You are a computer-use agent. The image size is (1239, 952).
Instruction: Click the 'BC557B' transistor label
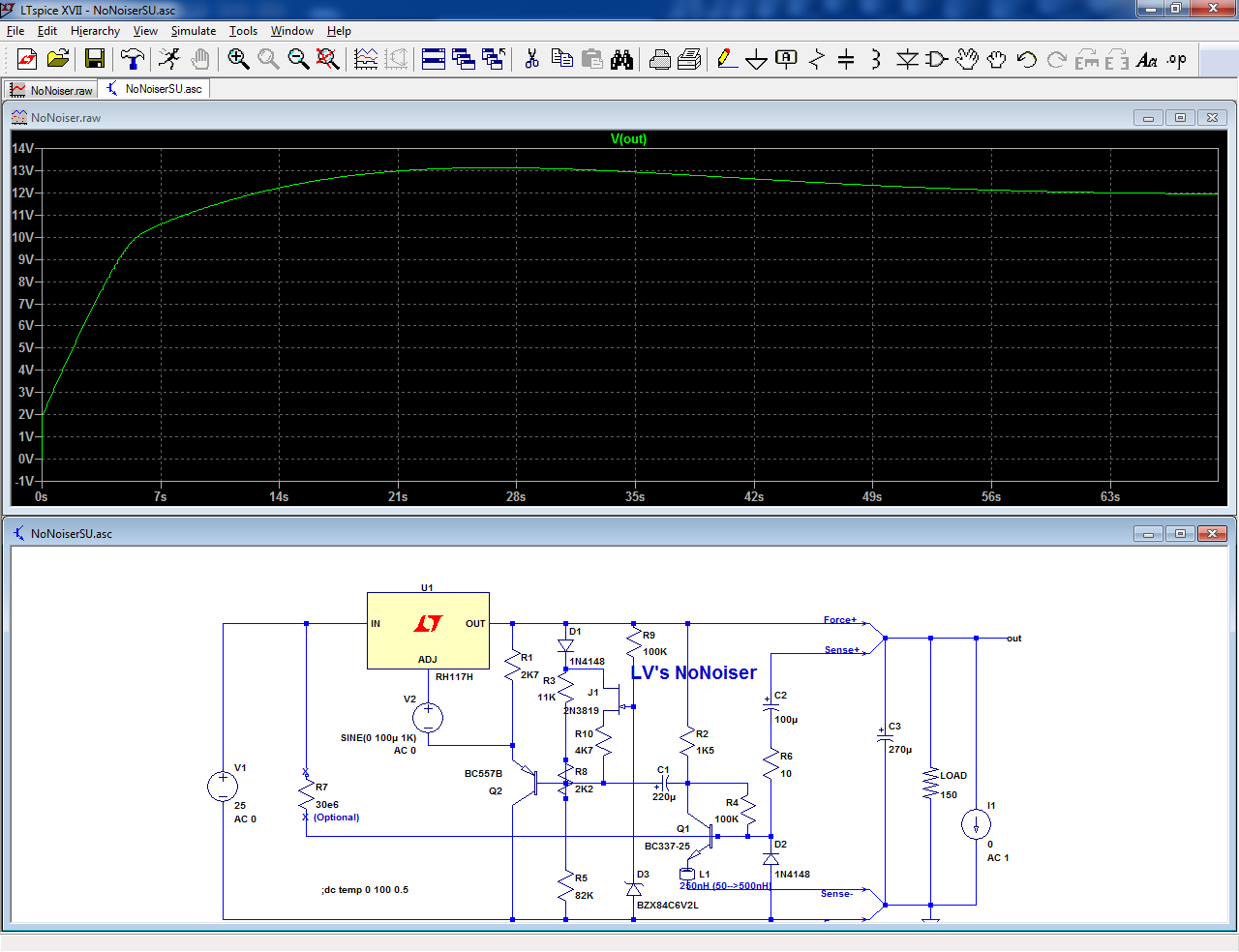pos(483,774)
